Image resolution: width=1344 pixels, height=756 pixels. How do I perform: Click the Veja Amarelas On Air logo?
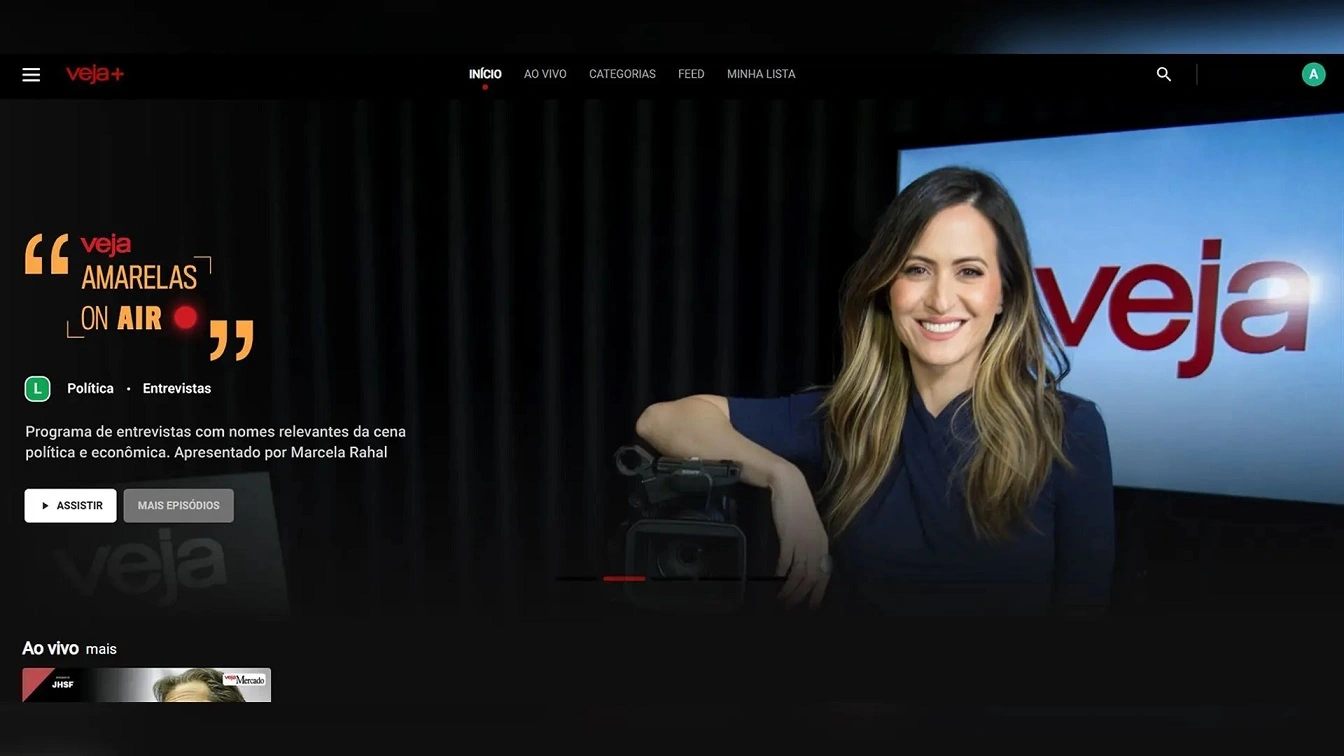click(x=139, y=296)
